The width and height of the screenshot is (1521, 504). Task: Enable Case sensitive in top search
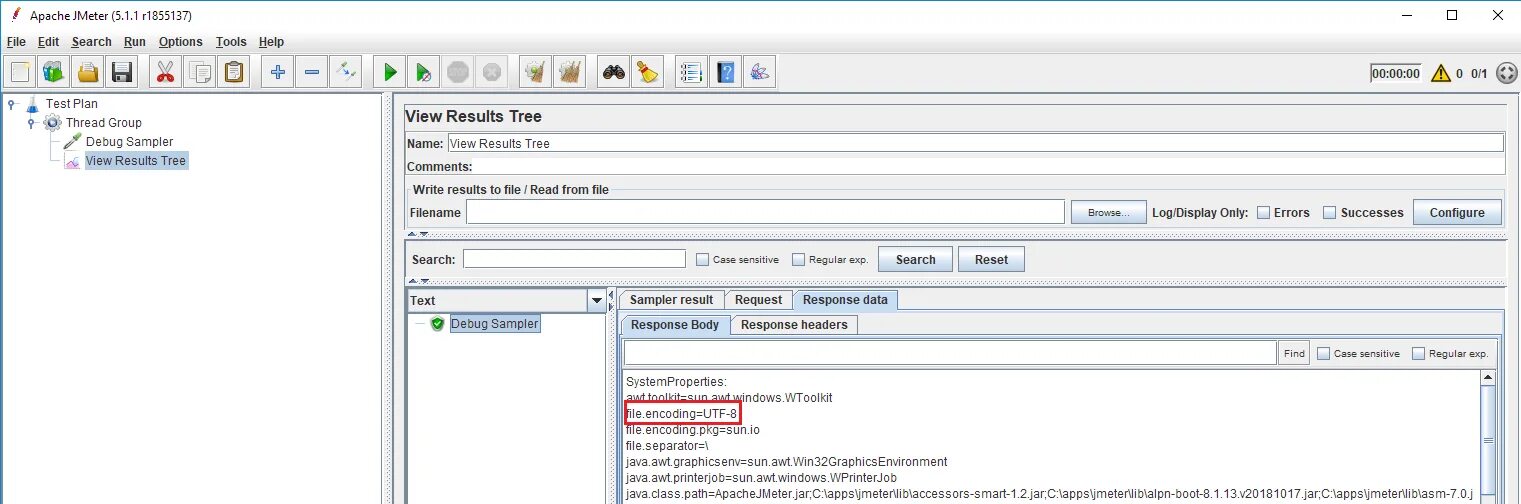pyautogui.click(x=703, y=259)
